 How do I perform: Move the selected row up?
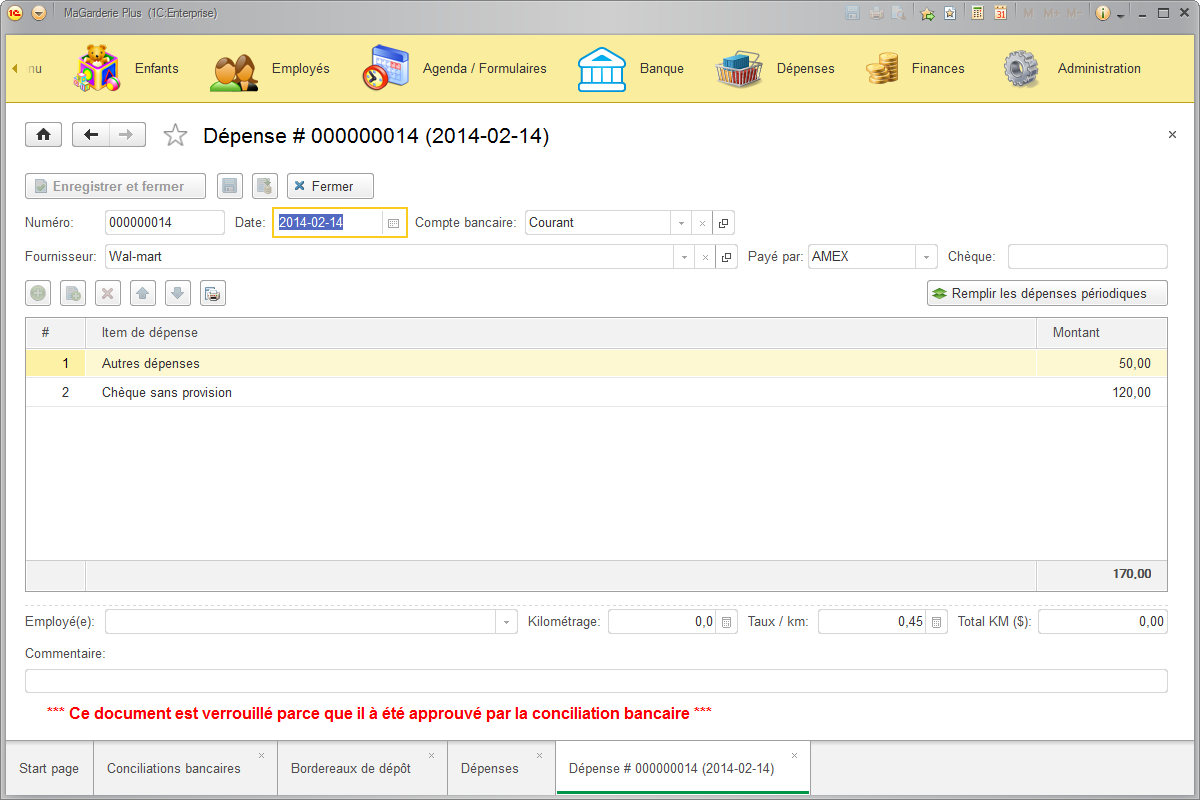tap(142, 293)
